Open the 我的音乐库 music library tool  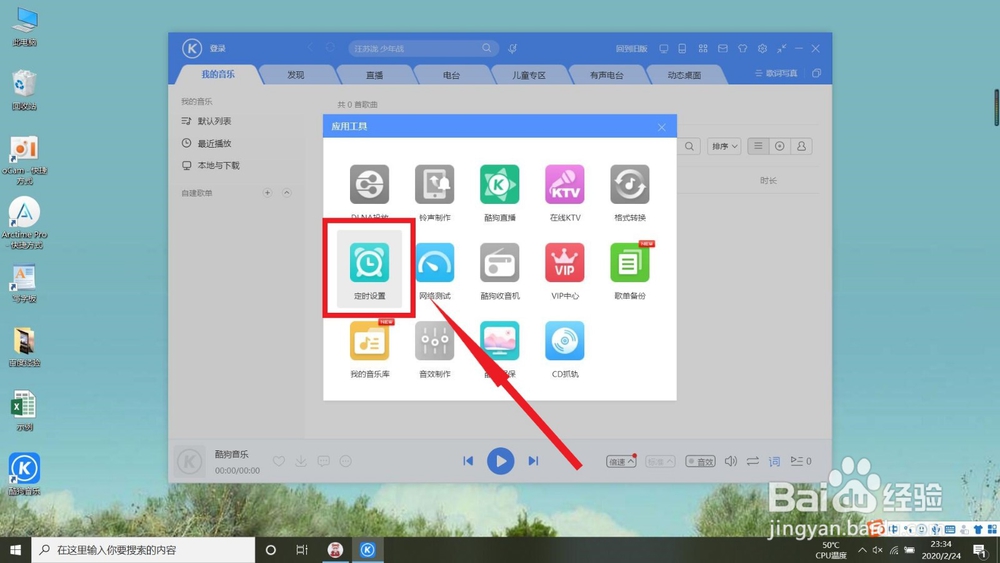[369, 349]
